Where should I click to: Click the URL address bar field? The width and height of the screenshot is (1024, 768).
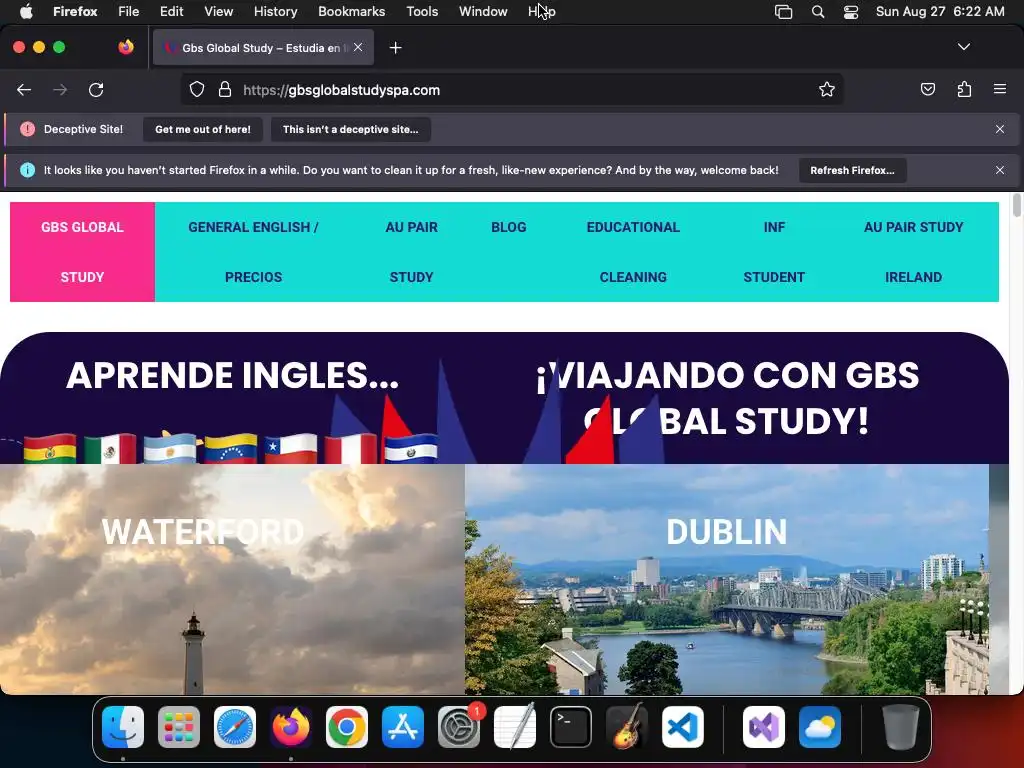coord(511,89)
